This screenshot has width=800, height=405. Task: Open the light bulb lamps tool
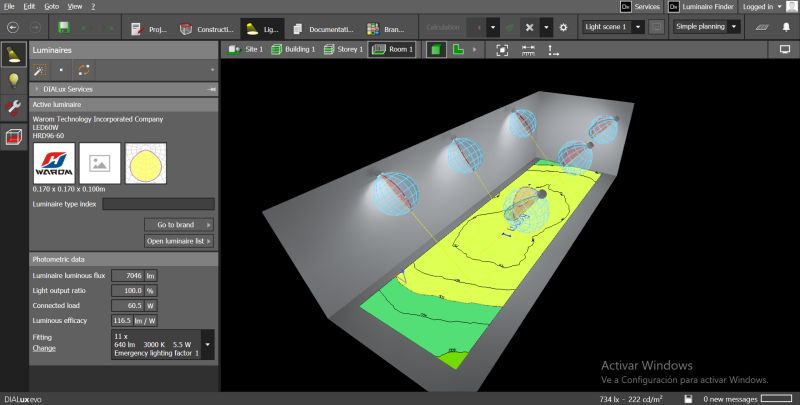14,81
